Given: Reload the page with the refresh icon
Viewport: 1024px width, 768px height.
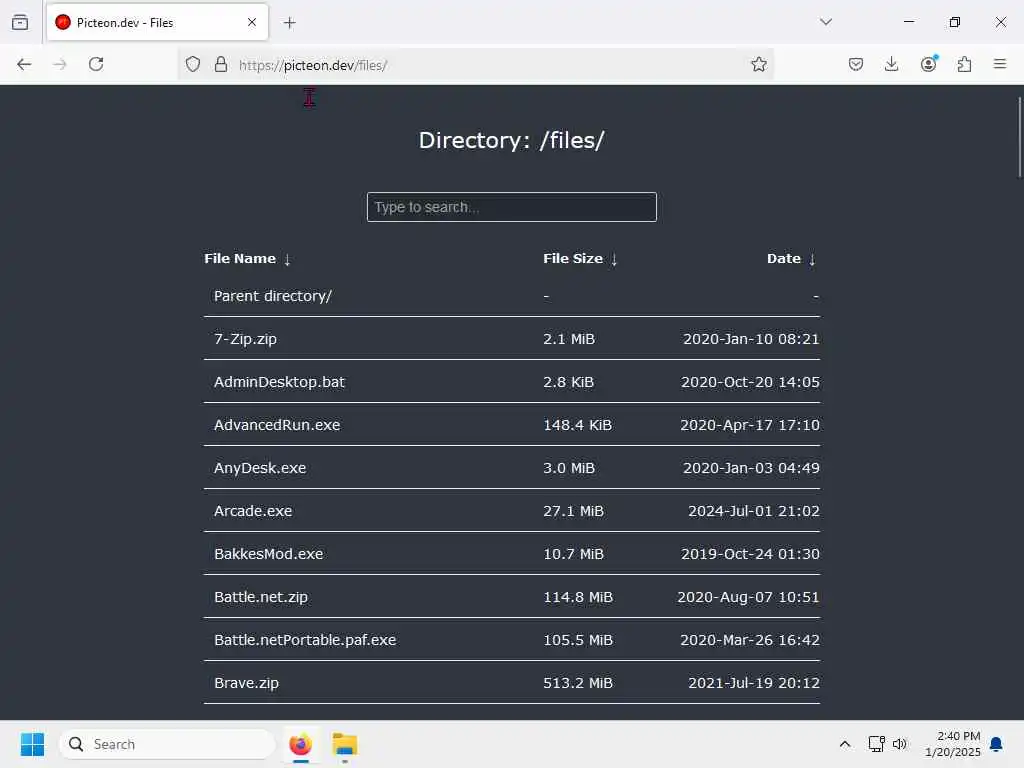Looking at the screenshot, I should coord(96,64).
